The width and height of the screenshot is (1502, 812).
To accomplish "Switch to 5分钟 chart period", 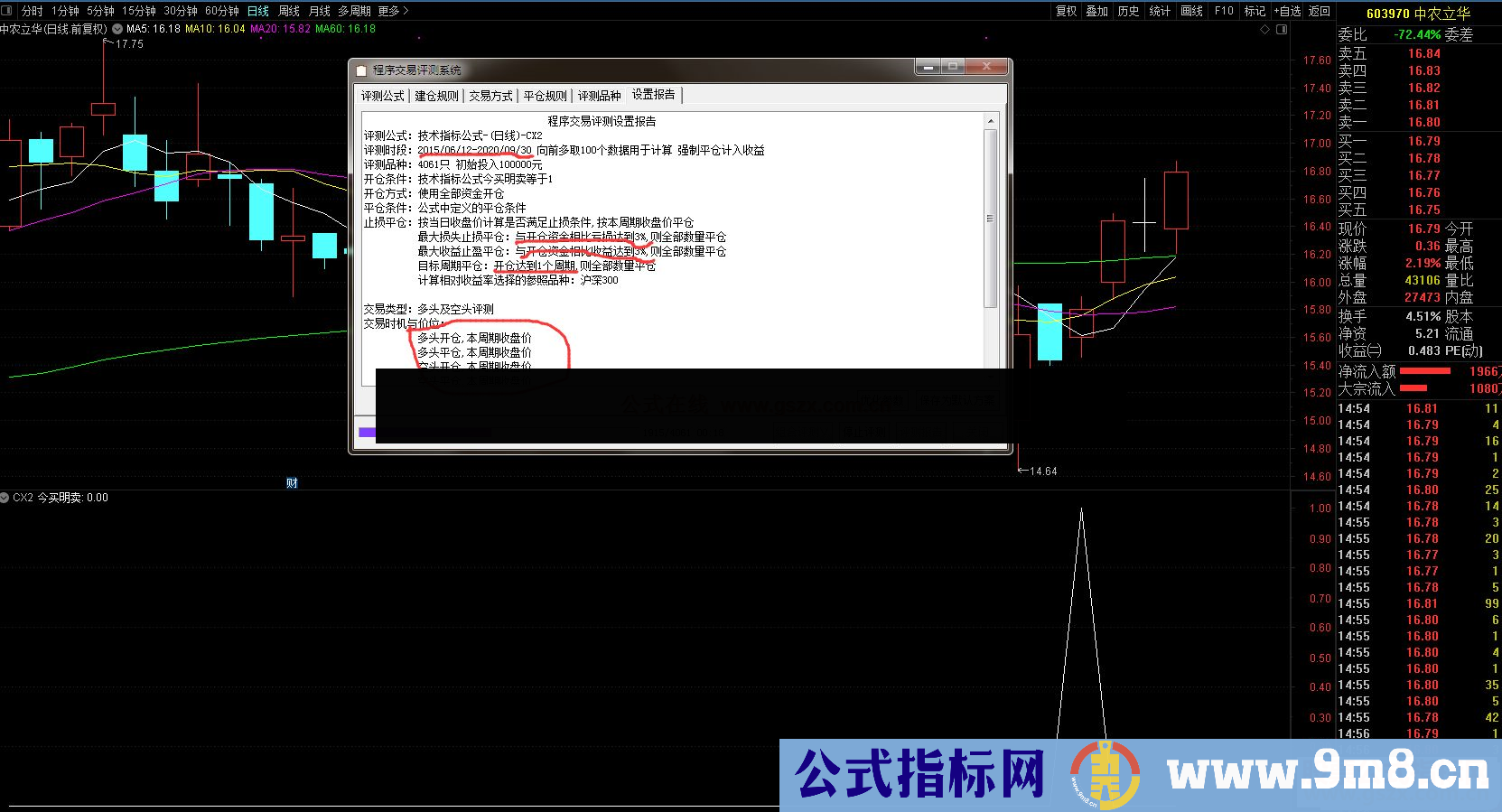I will click(x=101, y=11).
